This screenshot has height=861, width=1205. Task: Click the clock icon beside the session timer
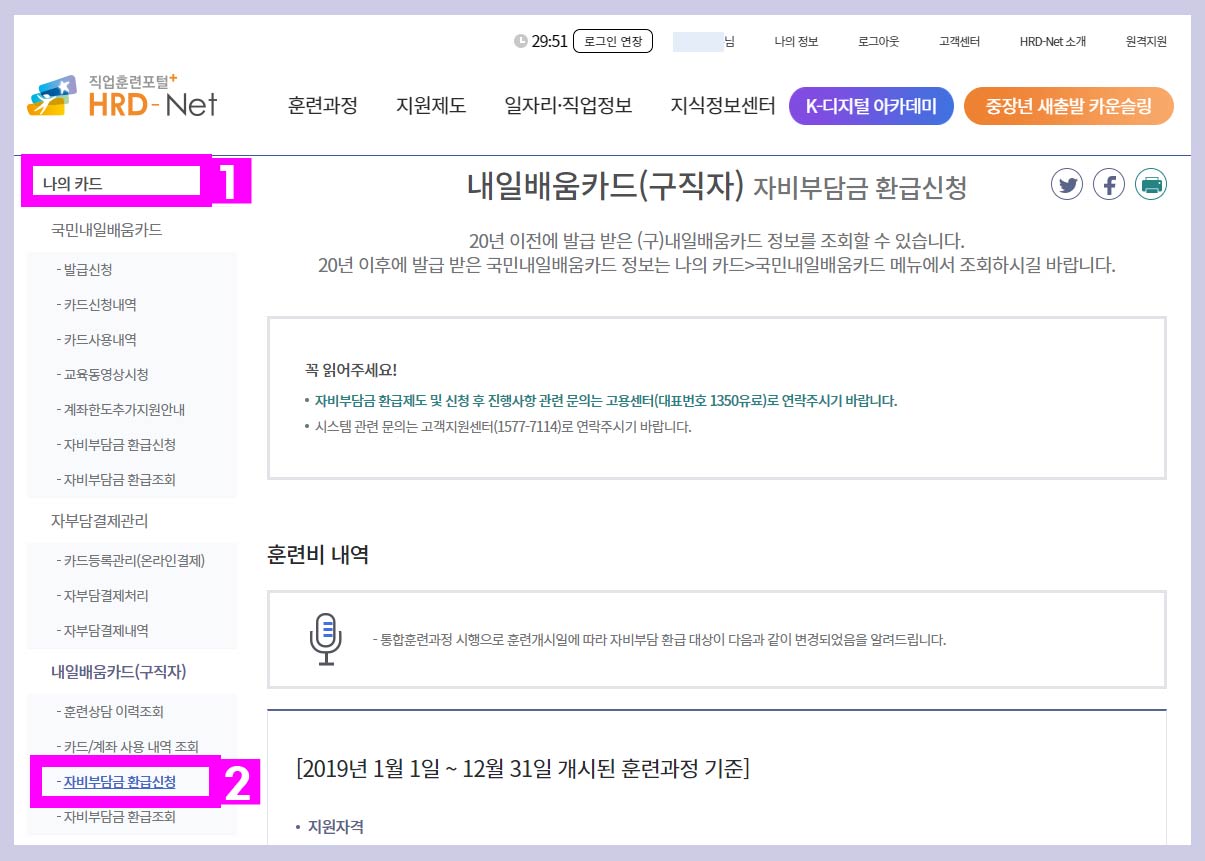point(519,39)
